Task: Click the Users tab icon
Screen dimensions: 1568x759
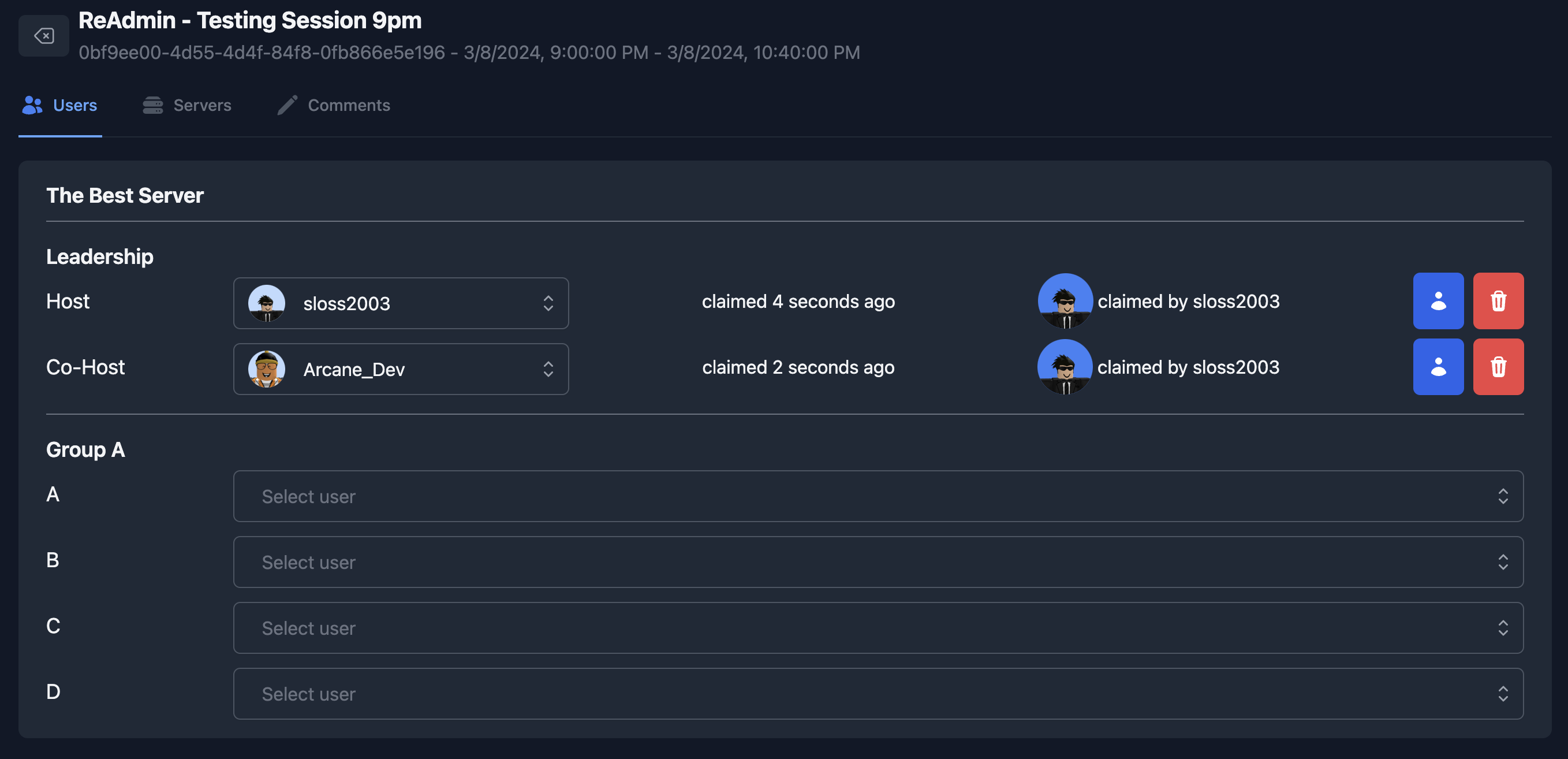Action: [32, 105]
